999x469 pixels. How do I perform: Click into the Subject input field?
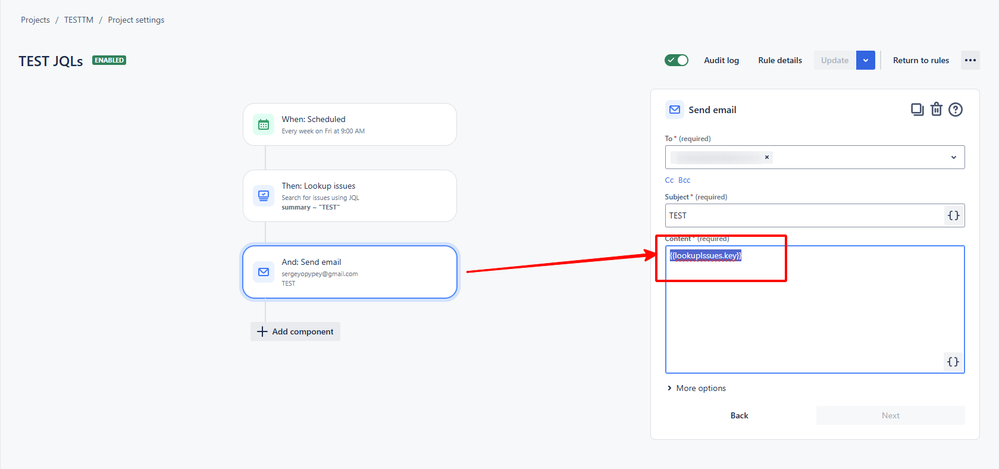coord(804,215)
